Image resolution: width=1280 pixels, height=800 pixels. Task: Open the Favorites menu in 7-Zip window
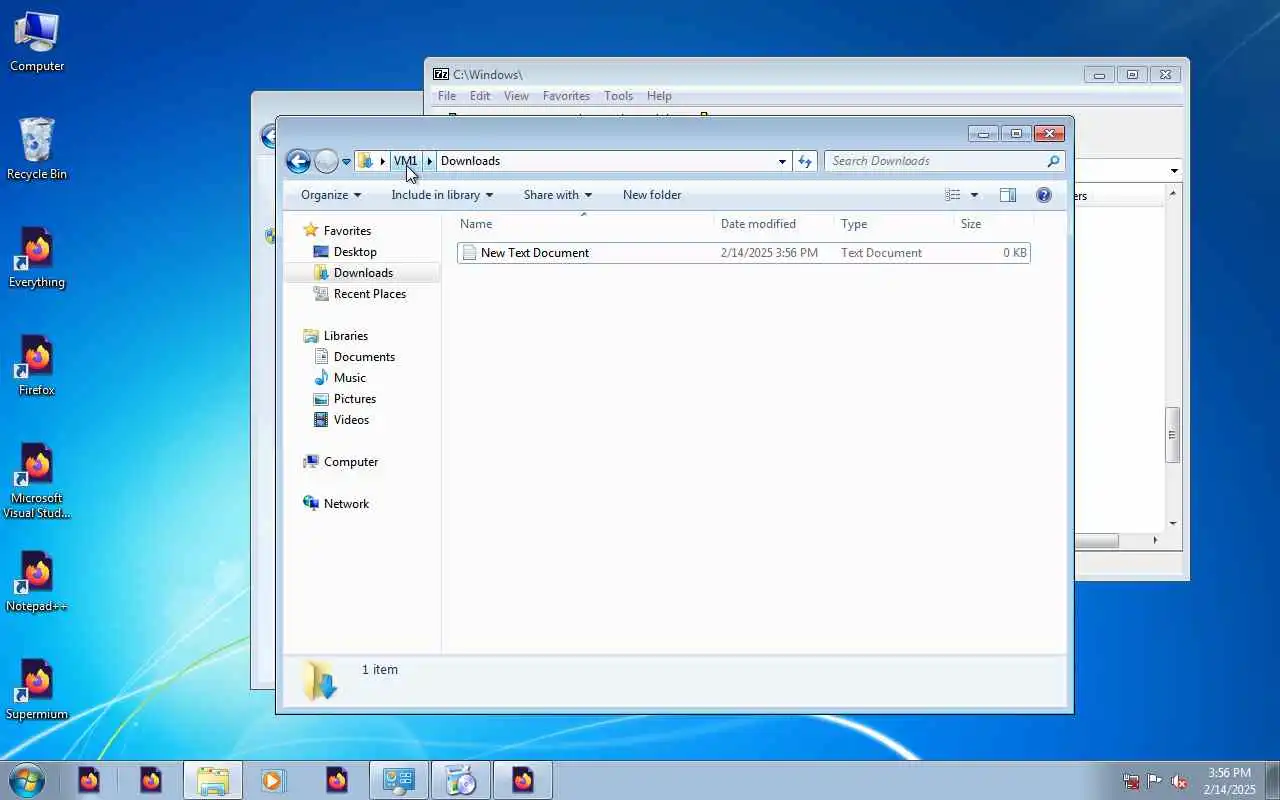pos(566,96)
